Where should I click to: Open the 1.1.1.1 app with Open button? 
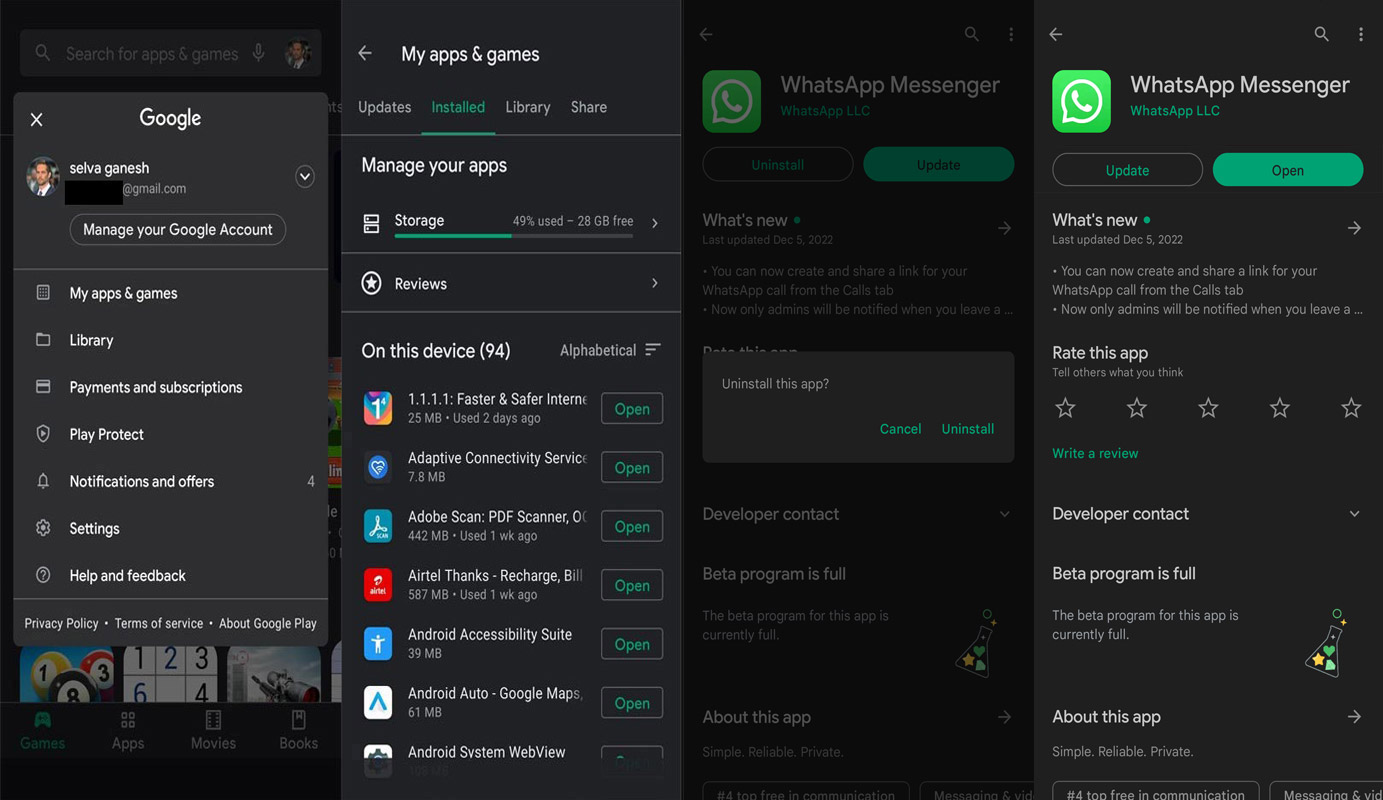pyautogui.click(x=632, y=409)
